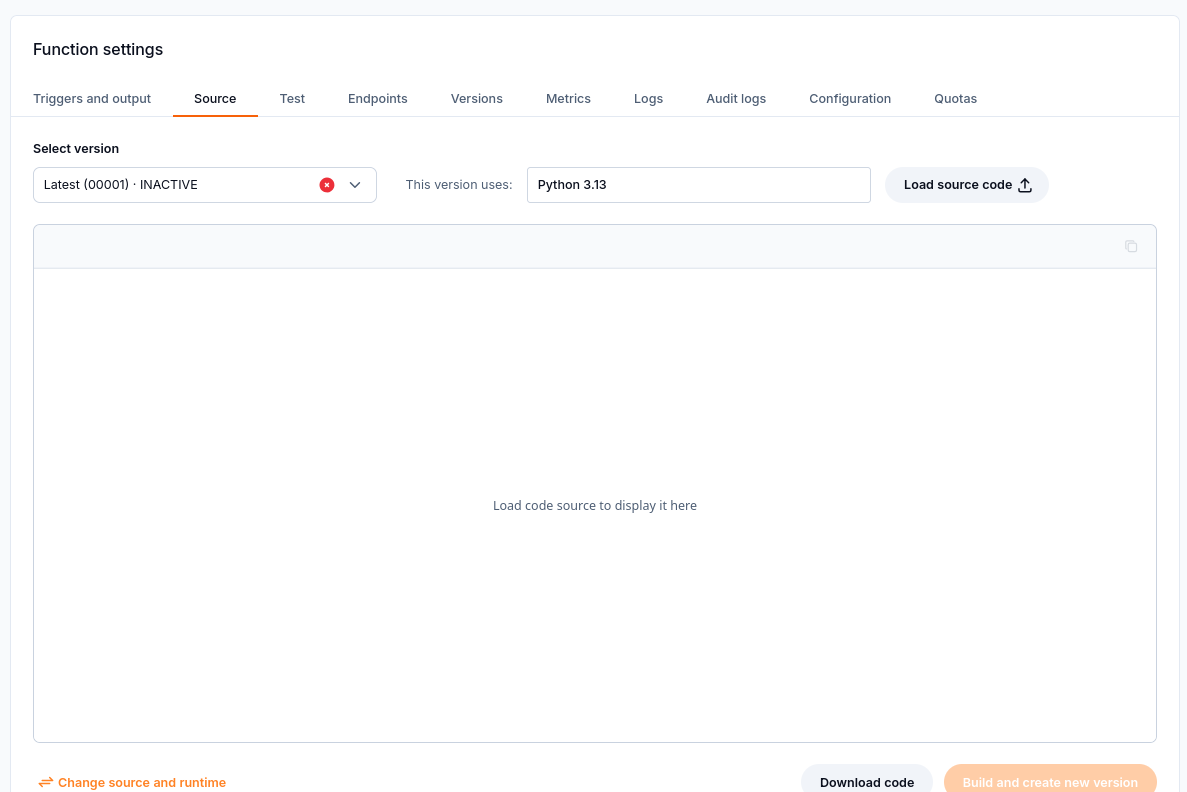Open the Triggers and output tab

[92, 98]
